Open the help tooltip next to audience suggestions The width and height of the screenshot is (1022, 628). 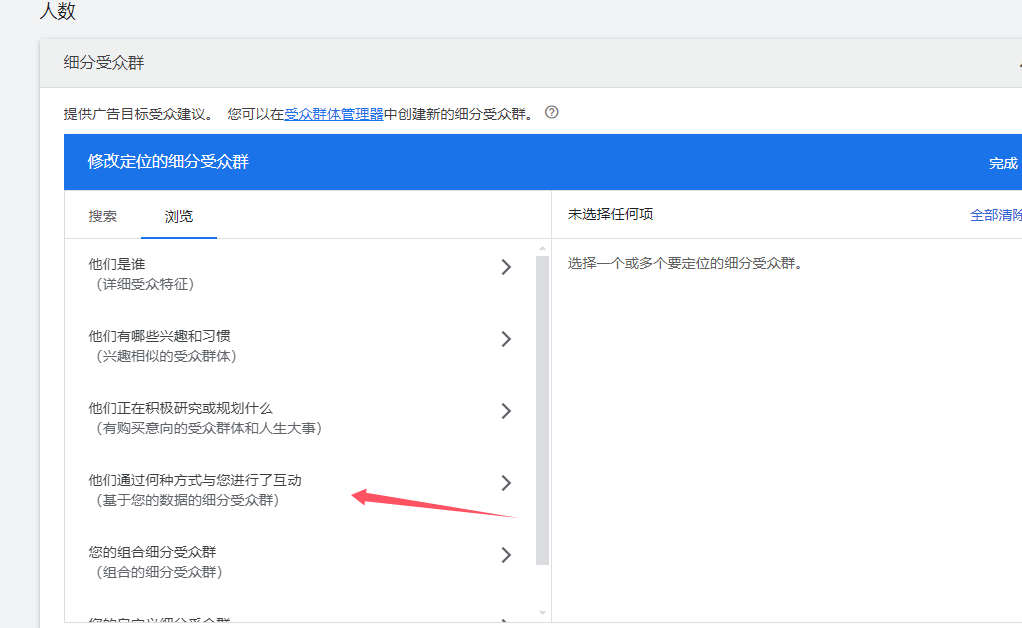[549, 113]
